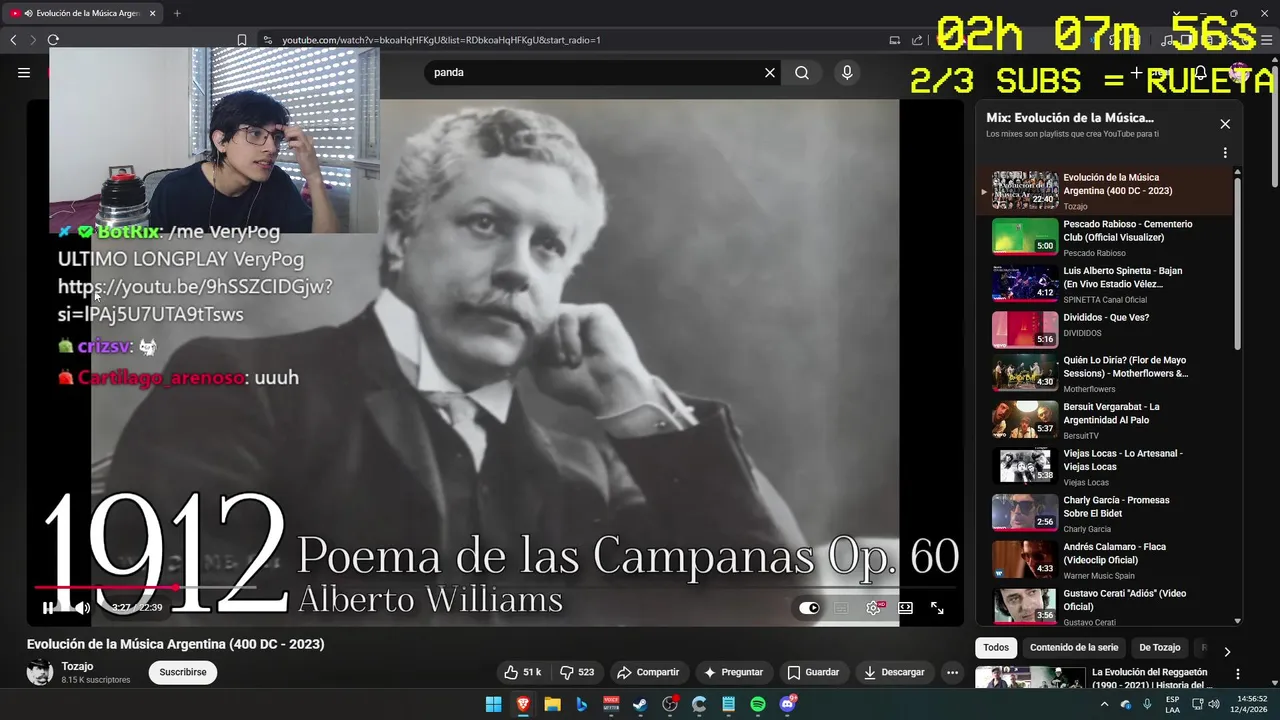This screenshot has width=1280, height=720.
Task: Open options menu for La Evolución del Reggaetón
Action: tap(1237, 675)
